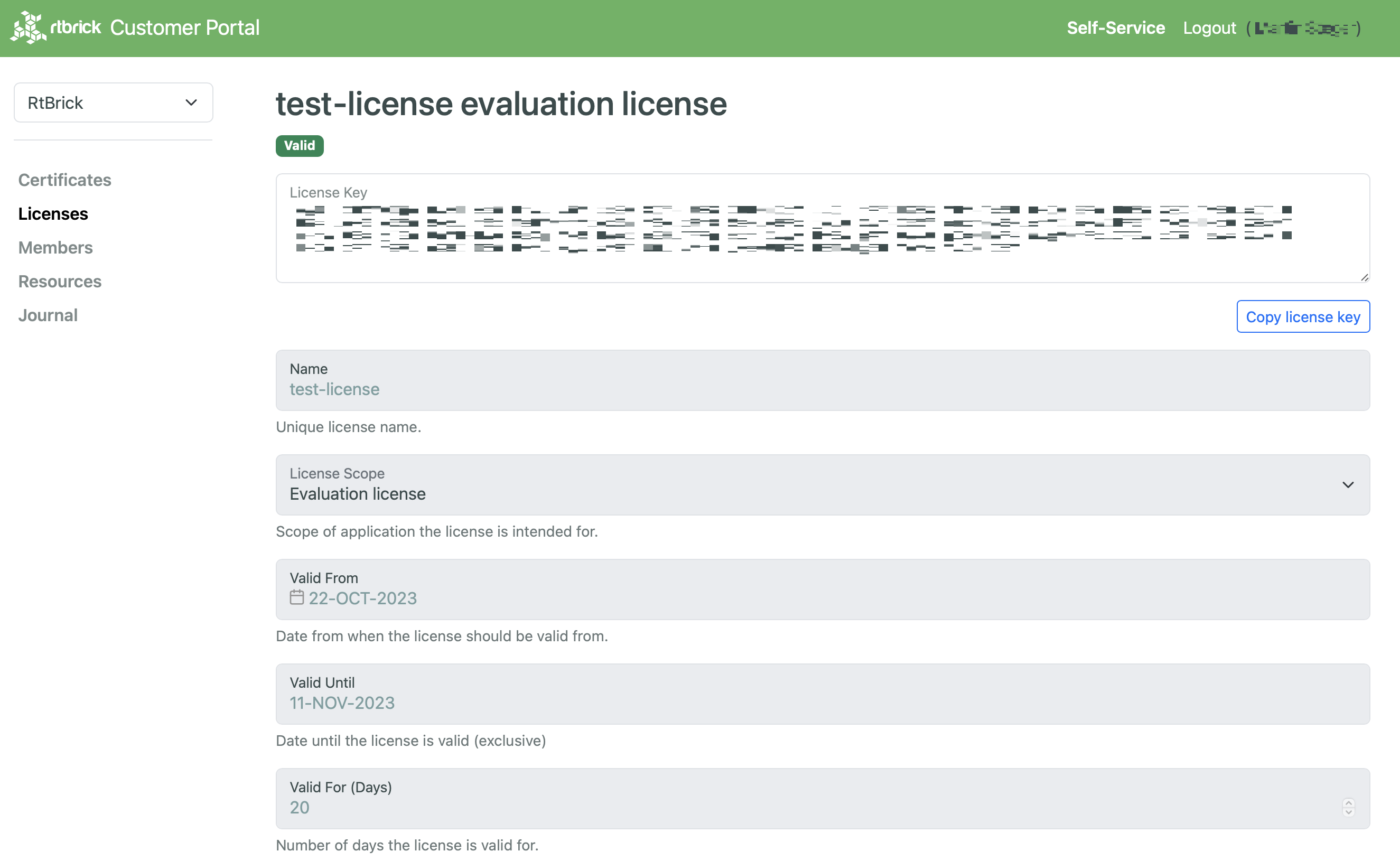Click the Resources sidebar icon

(59, 281)
